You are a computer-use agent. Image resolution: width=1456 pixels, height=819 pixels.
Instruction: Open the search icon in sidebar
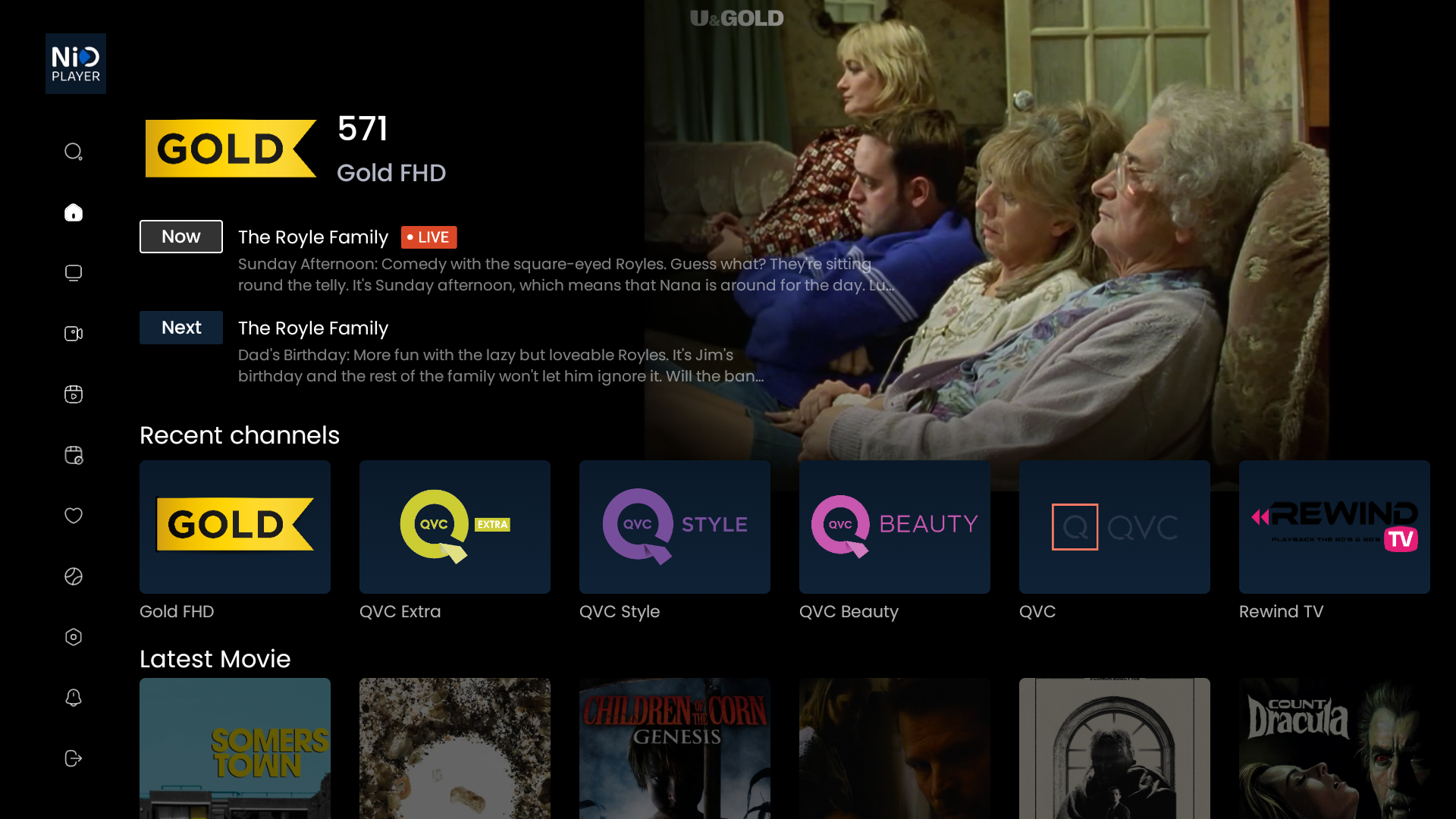click(x=74, y=152)
